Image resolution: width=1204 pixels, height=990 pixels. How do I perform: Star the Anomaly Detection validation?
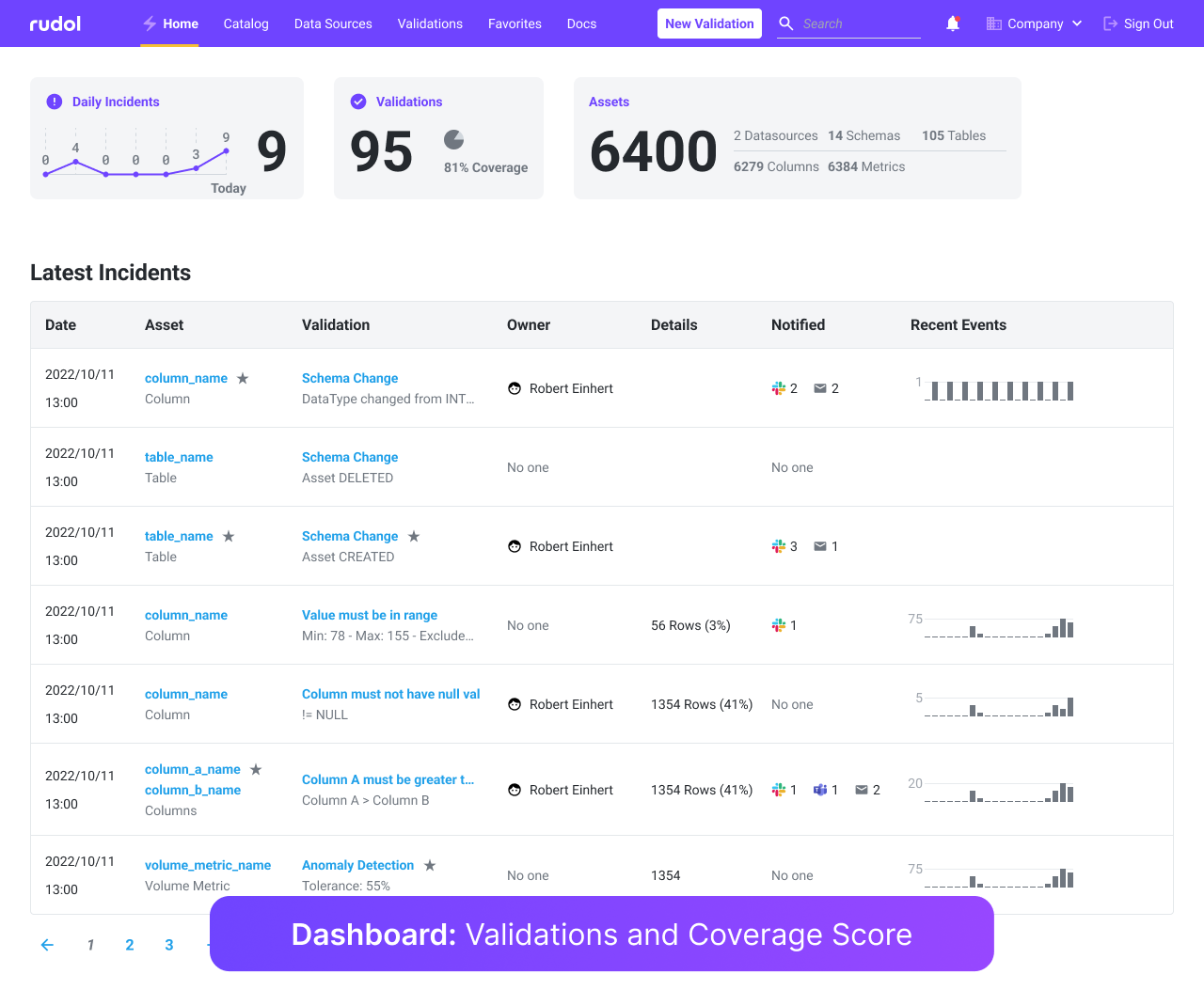pyautogui.click(x=430, y=865)
